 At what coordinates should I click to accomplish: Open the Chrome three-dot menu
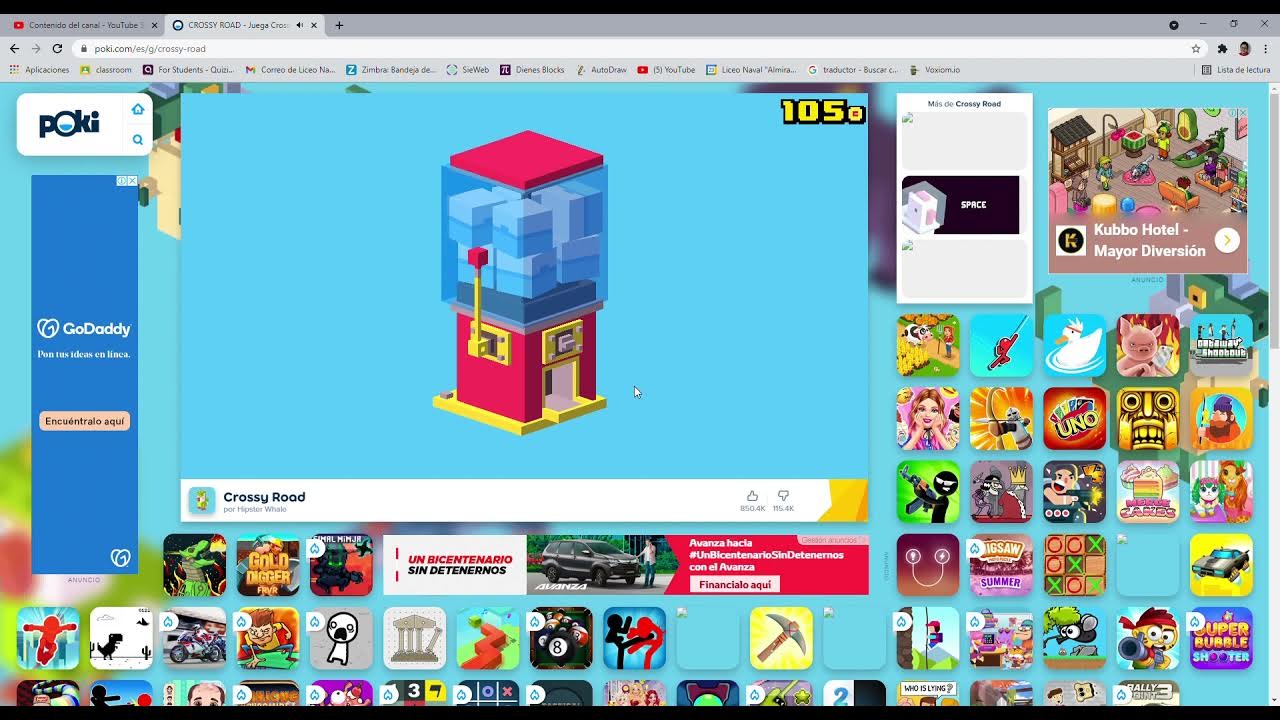point(1266,48)
